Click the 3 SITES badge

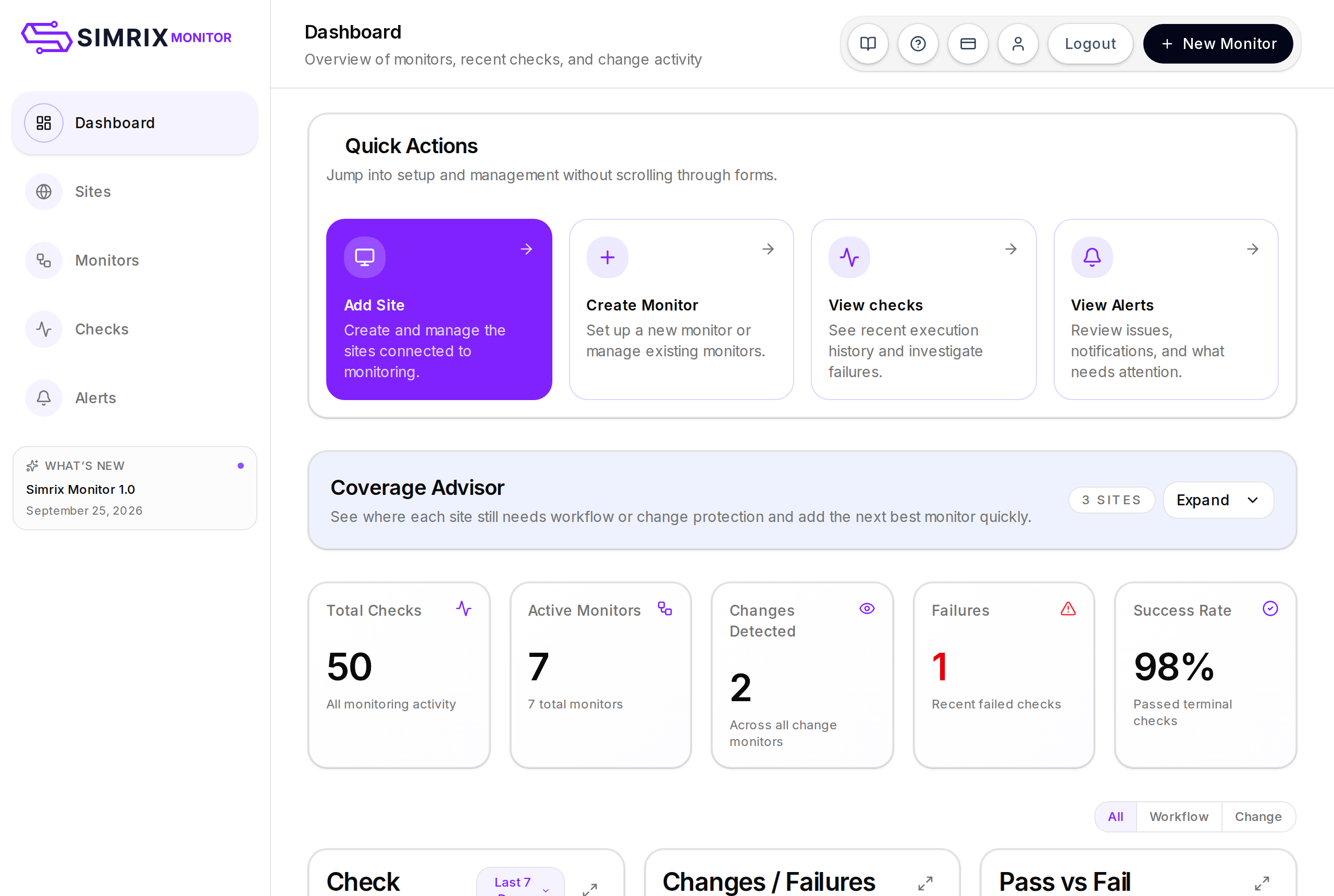(x=1111, y=500)
